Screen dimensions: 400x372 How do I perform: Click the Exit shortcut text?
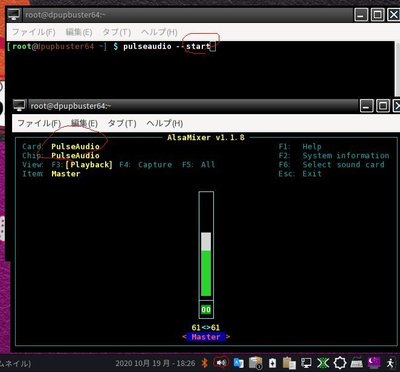click(x=312, y=174)
